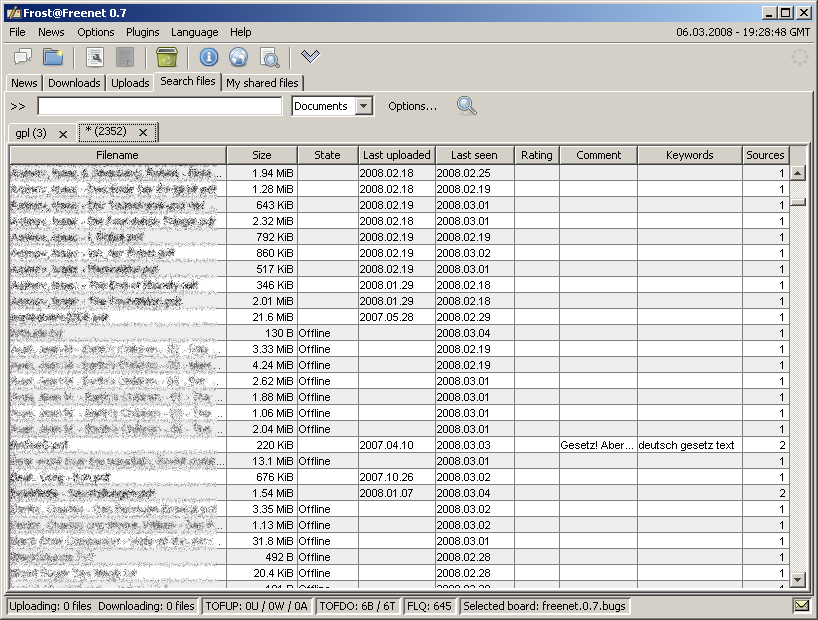Sort by the Size column header

[x=261, y=155]
